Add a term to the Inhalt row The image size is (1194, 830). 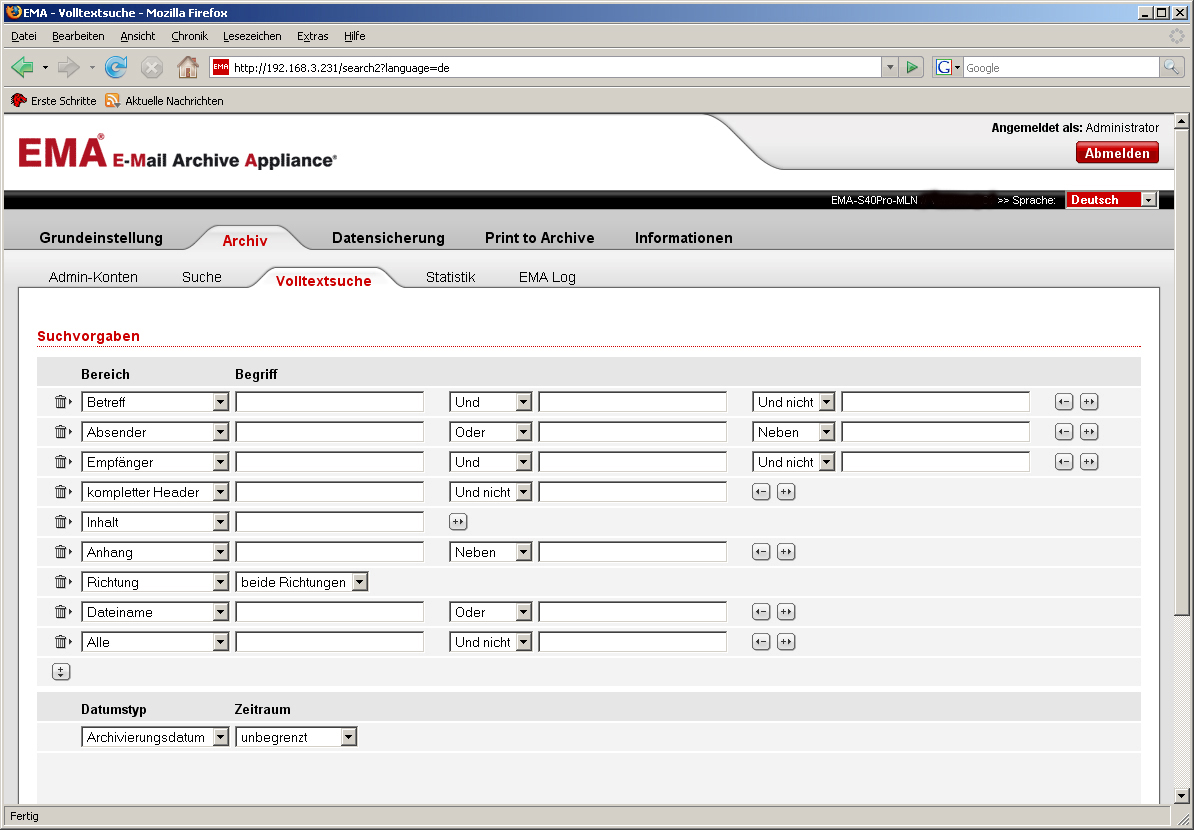(x=458, y=522)
